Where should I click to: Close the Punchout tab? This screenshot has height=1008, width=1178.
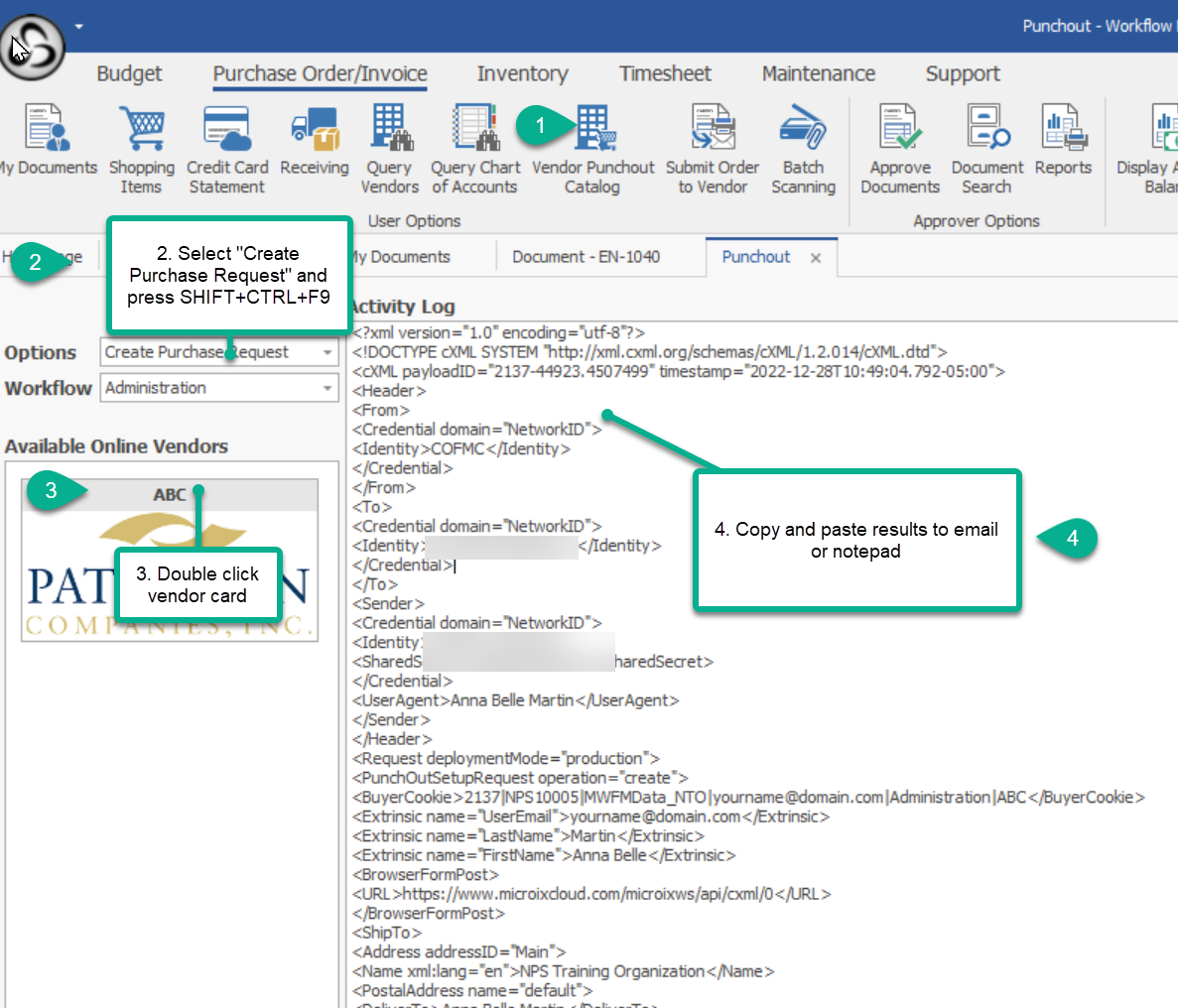pyautogui.click(x=816, y=258)
